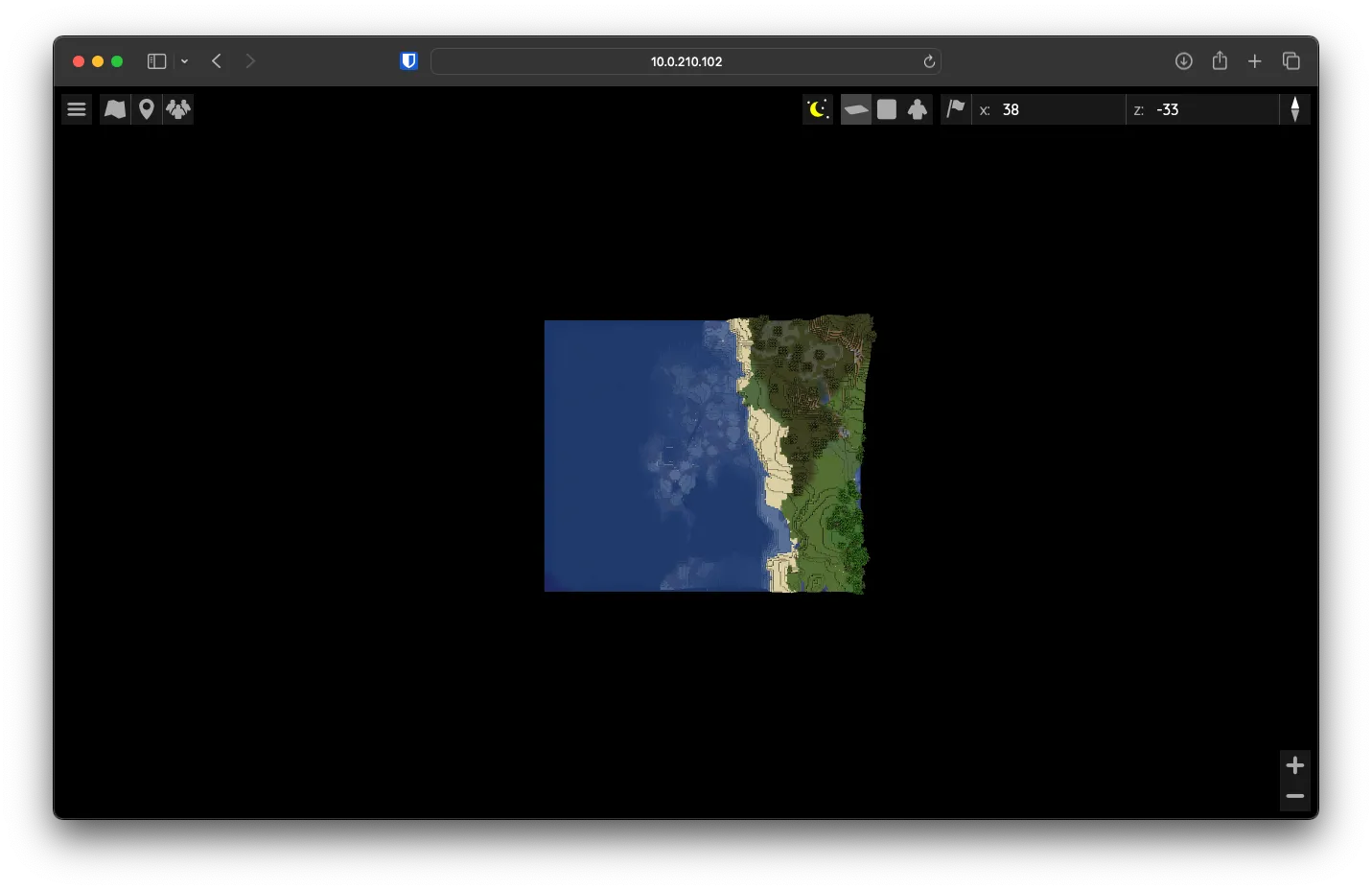
Task: Click the flag position icon
Action: coord(955,109)
